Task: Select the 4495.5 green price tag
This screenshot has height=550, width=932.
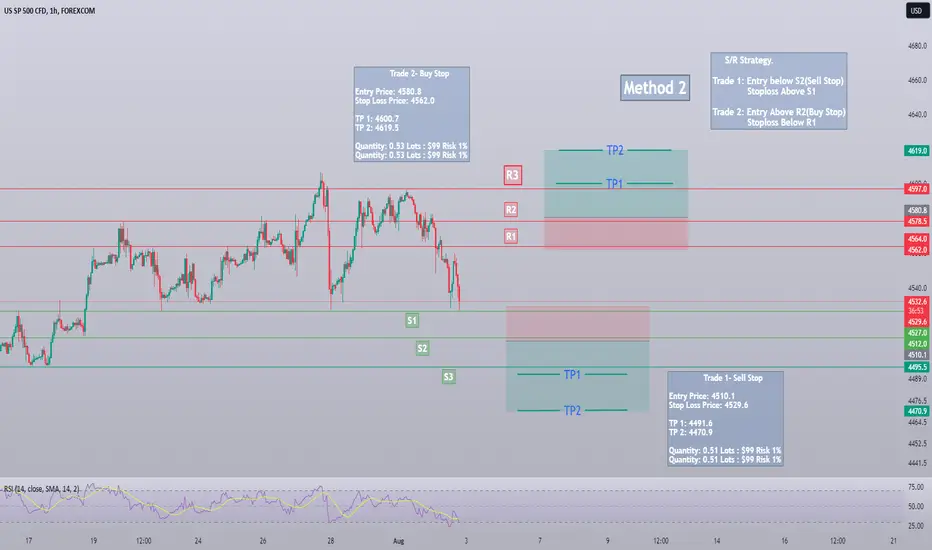Action: (x=917, y=367)
